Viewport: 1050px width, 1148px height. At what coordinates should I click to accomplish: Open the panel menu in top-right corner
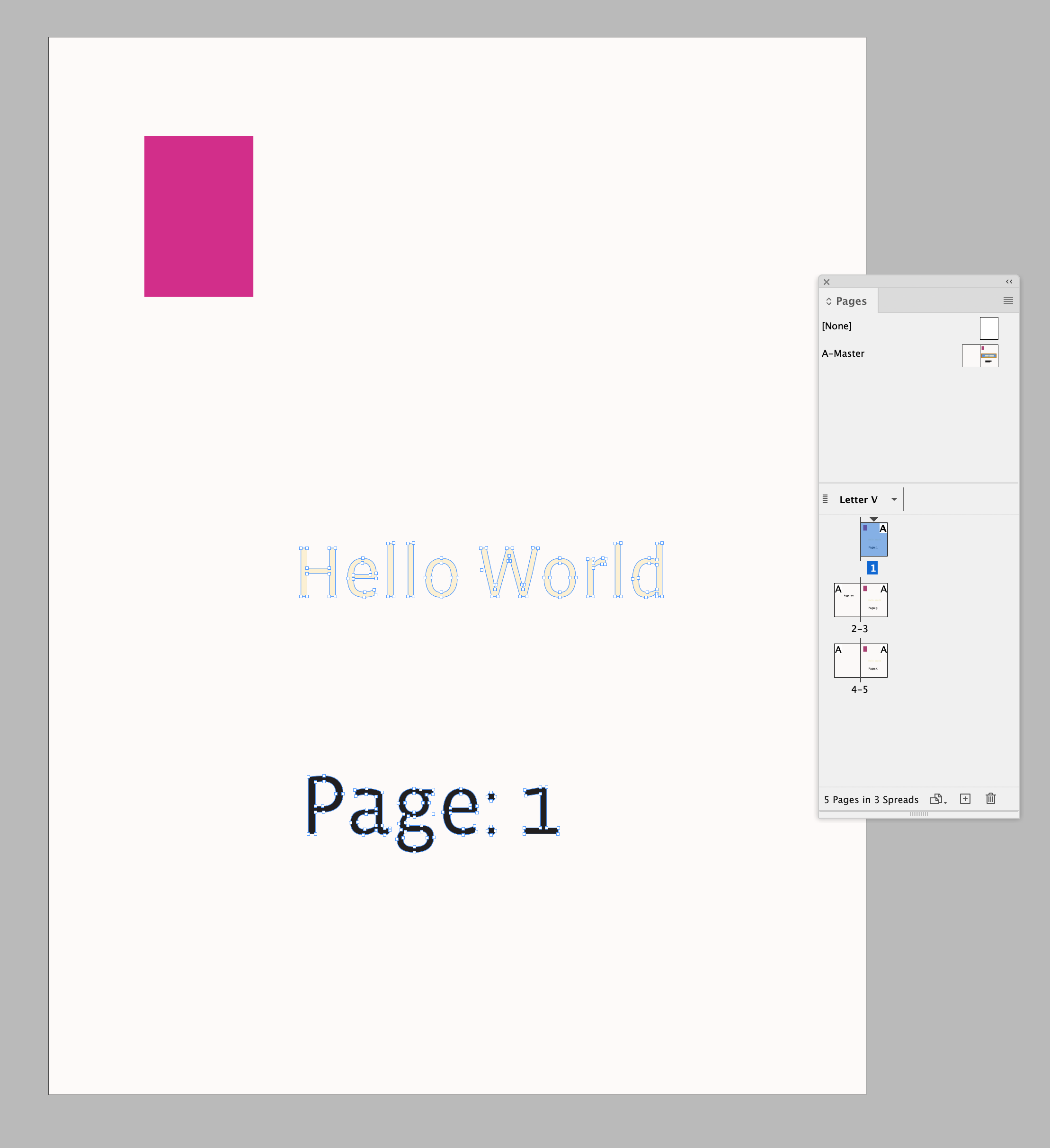point(1008,300)
